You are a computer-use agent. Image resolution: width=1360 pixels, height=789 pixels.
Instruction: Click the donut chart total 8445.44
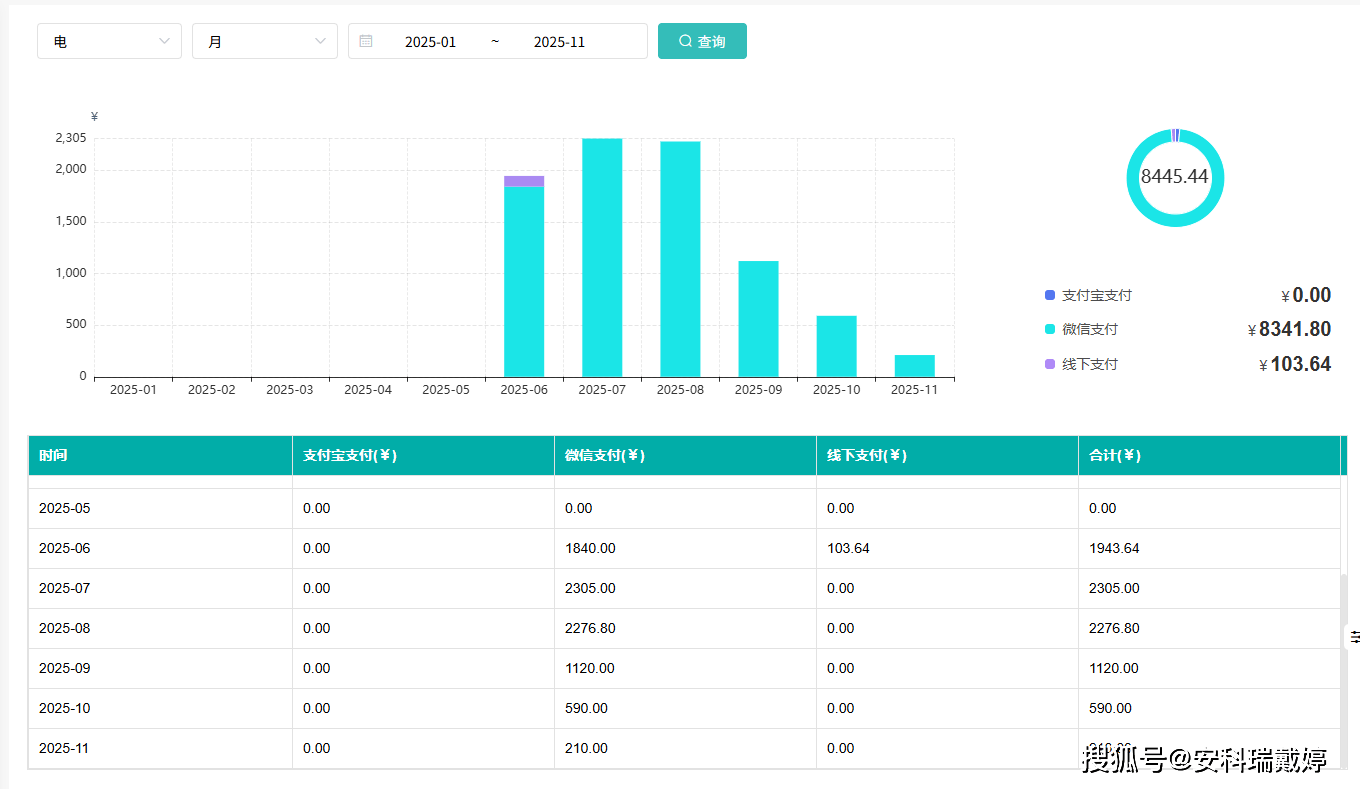(x=1175, y=177)
